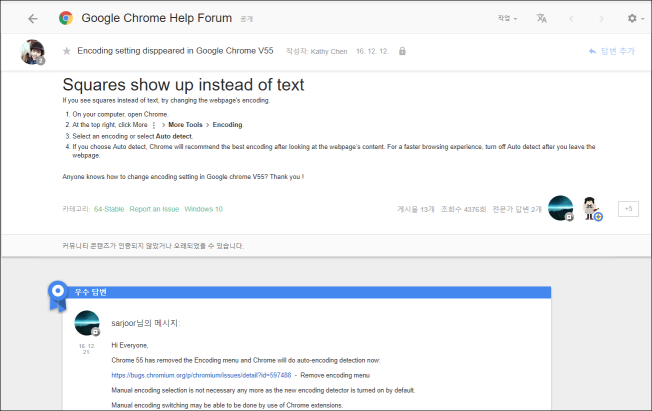This screenshot has height=411, width=652.
Task: Click the lock icon next to date
Action: tap(402, 51)
